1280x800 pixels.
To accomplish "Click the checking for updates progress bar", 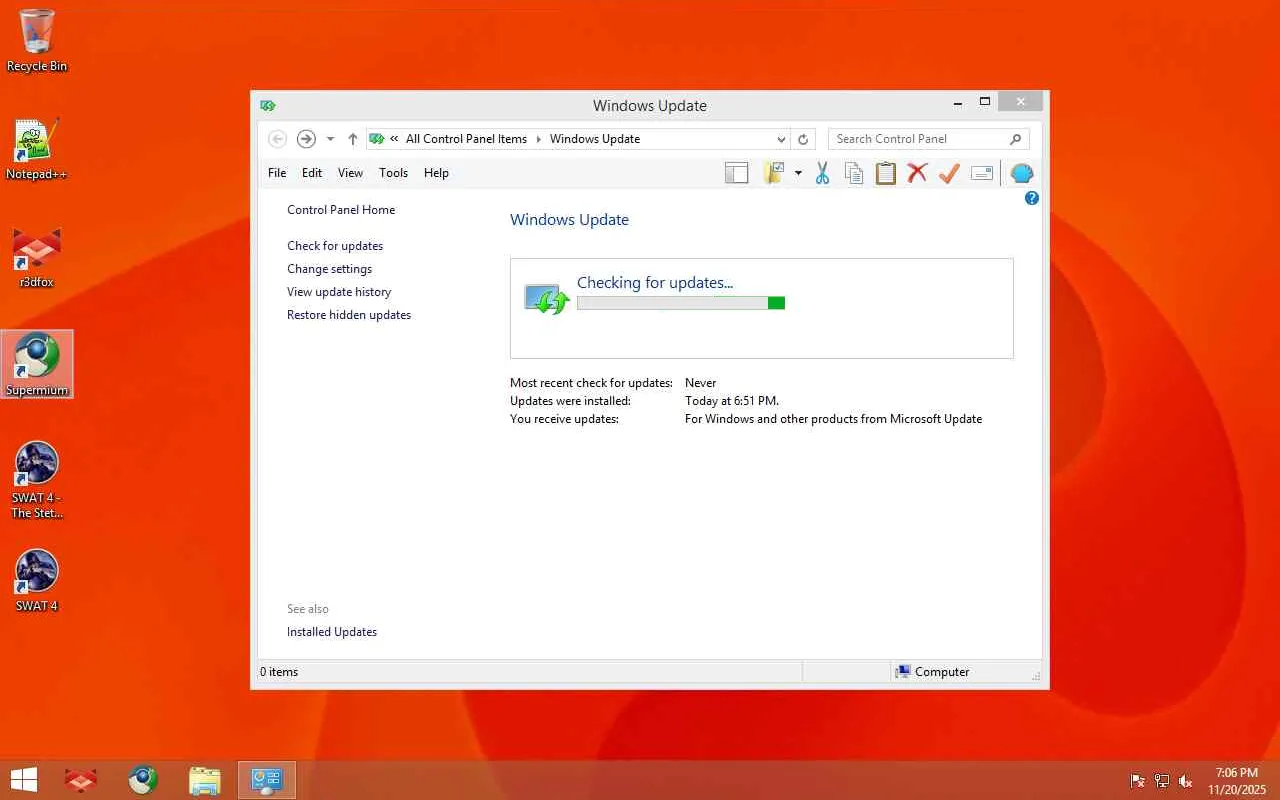I will coord(681,303).
